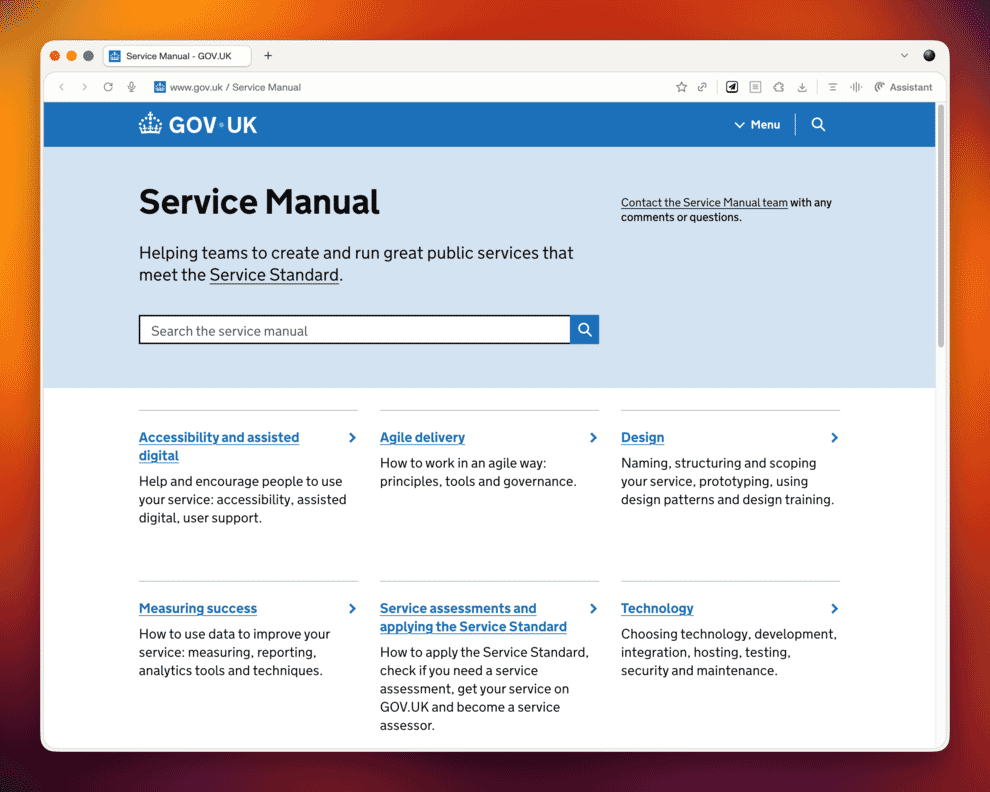Click arrow next to Agile delivery
Screen dimensions: 990x792
(593, 438)
